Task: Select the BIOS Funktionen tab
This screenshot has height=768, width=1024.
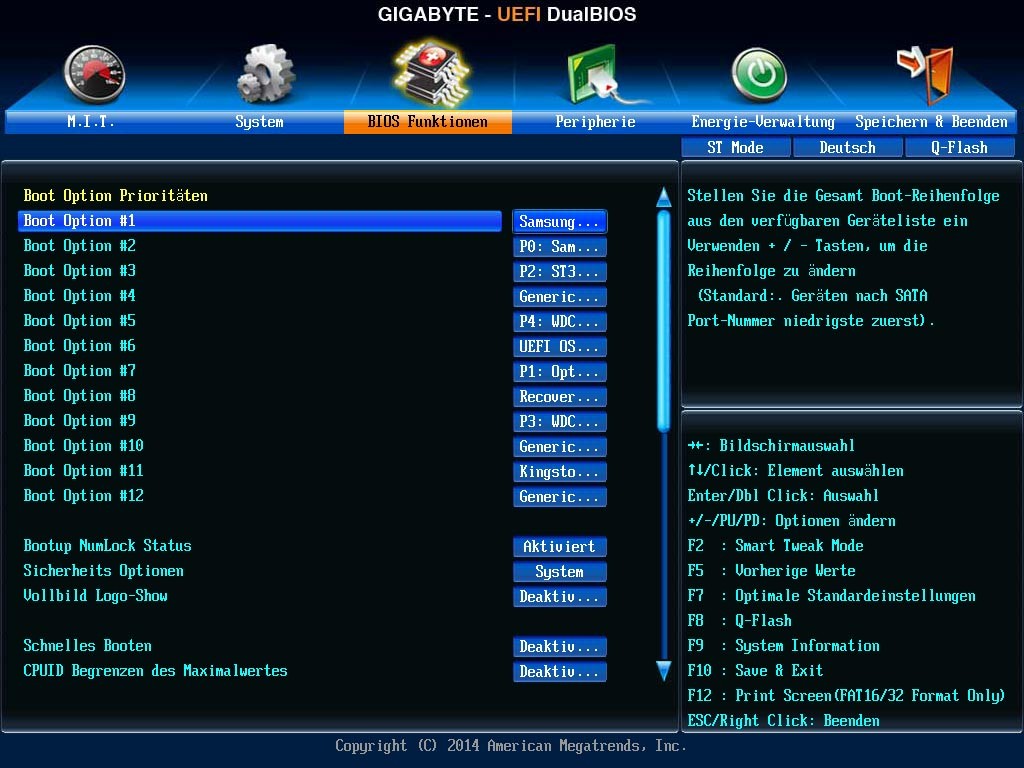Action: 428,121
